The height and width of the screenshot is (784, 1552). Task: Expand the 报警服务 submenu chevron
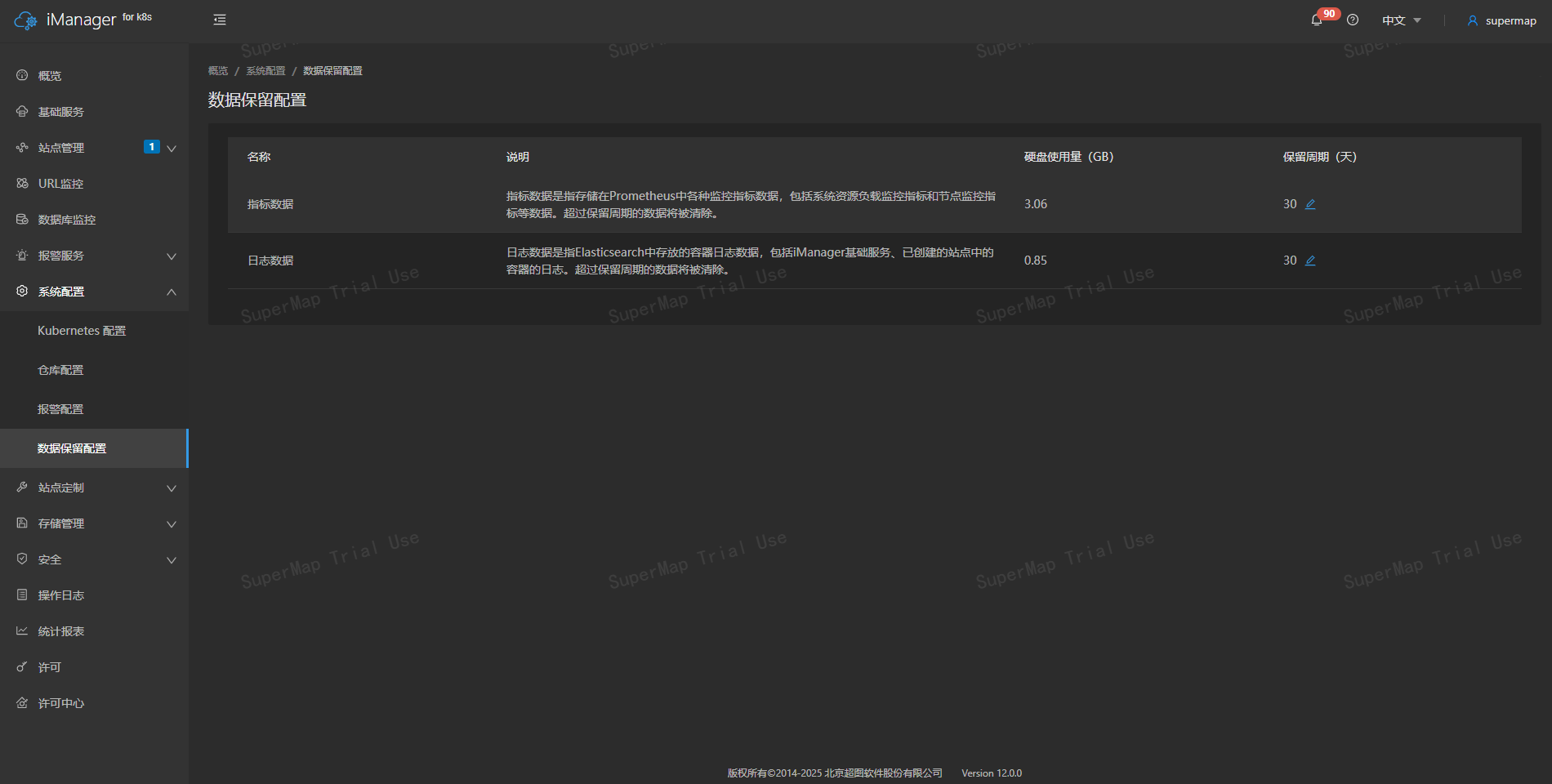[172, 256]
